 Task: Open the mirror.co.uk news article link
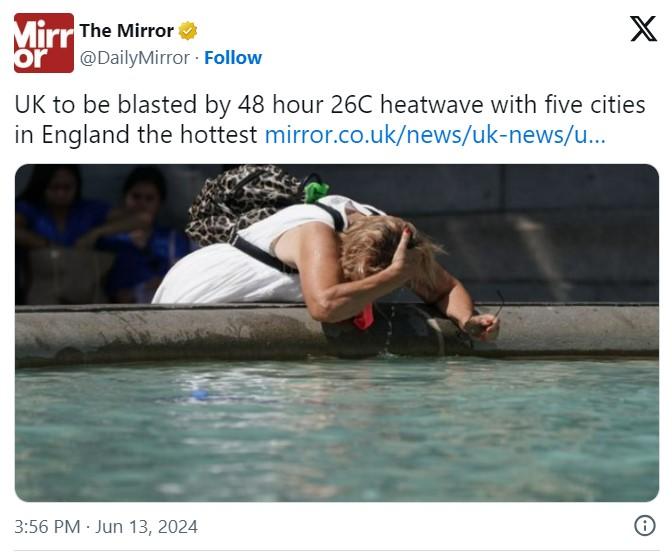[x=435, y=135]
